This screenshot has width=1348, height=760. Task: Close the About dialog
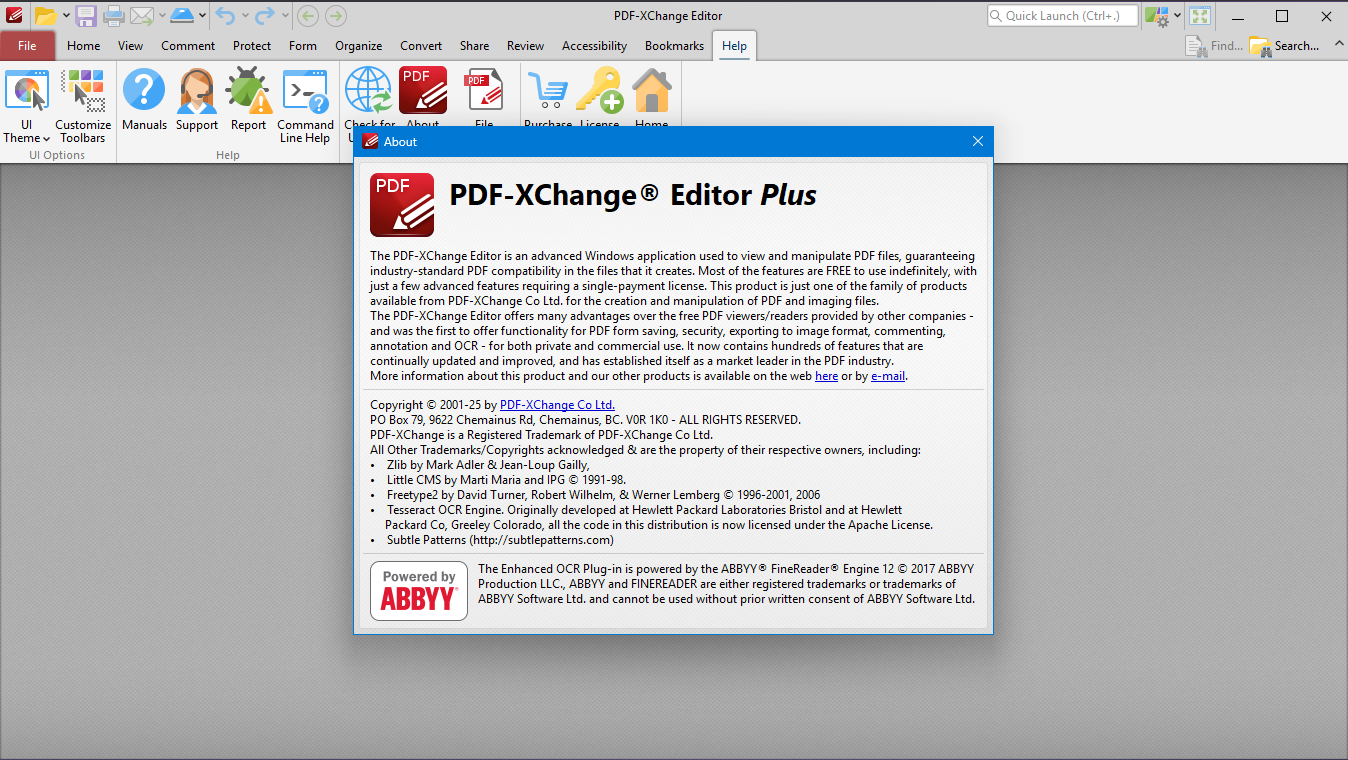[x=978, y=142]
